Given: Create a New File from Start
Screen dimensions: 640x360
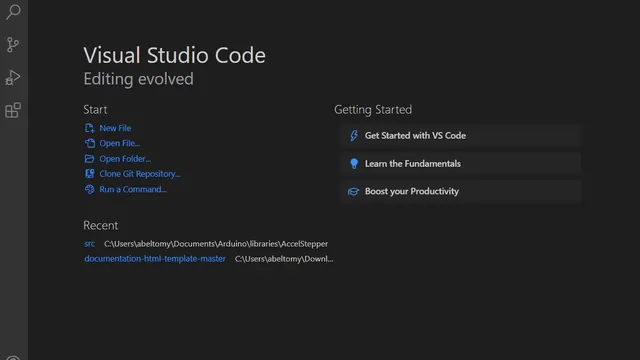Looking at the screenshot, I should [x=115, y=128].
